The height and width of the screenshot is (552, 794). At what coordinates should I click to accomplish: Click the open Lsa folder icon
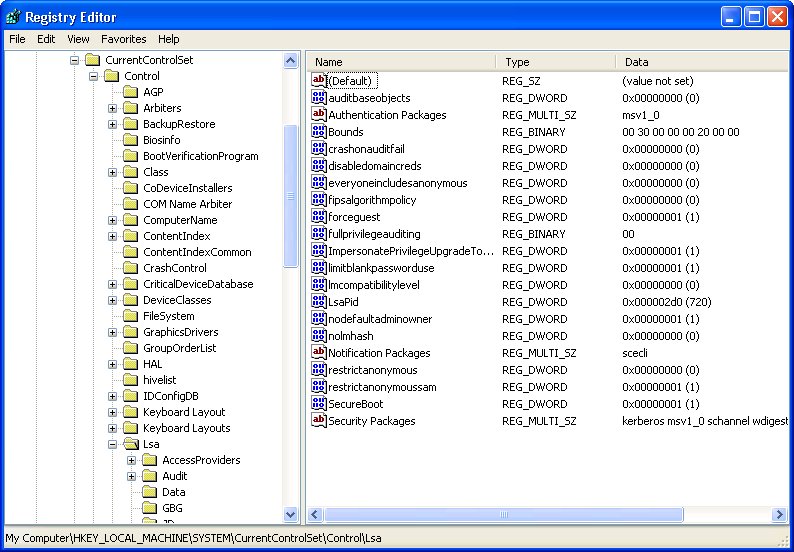pos(131,444)
